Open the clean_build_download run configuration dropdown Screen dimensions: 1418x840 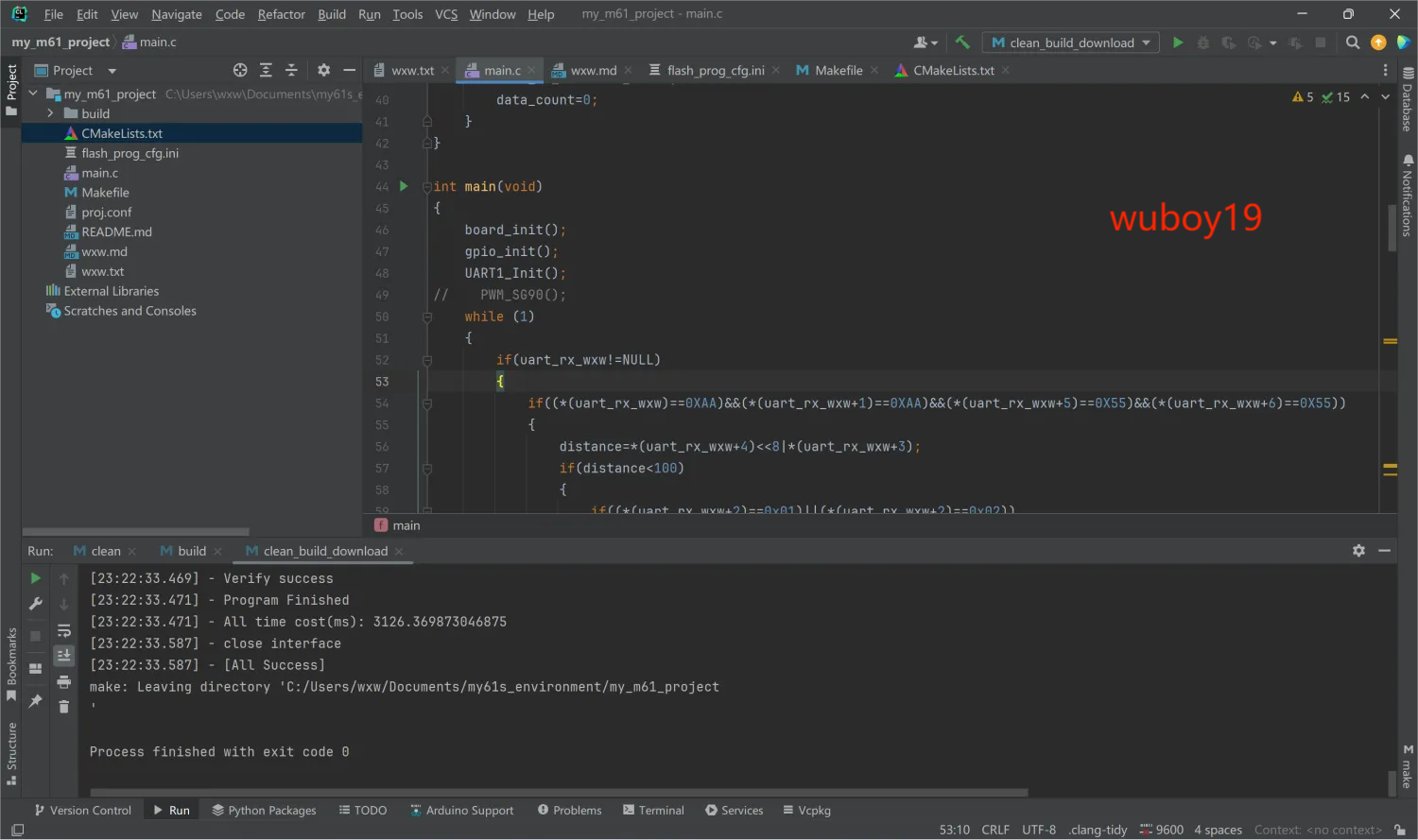pos(1071,43)
